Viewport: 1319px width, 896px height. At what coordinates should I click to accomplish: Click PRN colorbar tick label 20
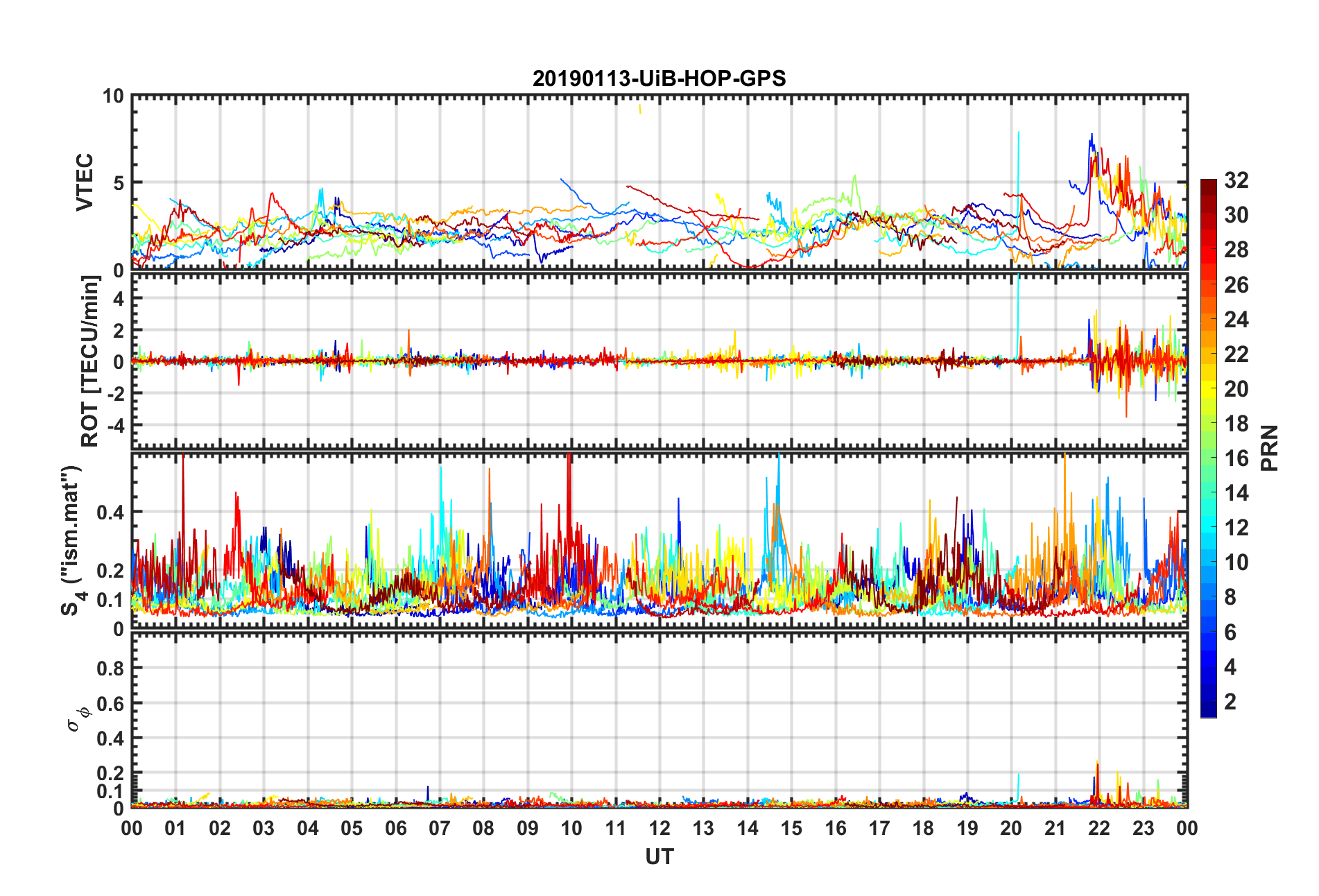coord(1236,388)
